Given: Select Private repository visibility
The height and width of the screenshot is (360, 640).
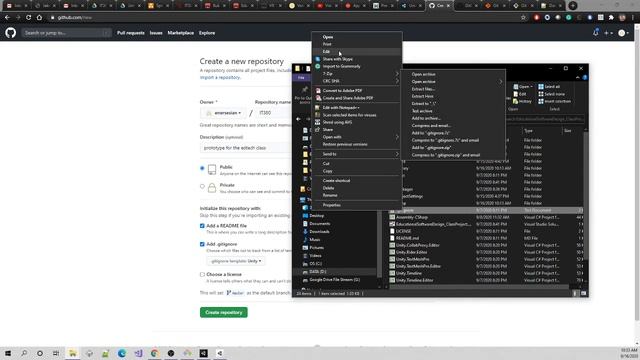Looking at the screenshot, I should tap(202, 186).
